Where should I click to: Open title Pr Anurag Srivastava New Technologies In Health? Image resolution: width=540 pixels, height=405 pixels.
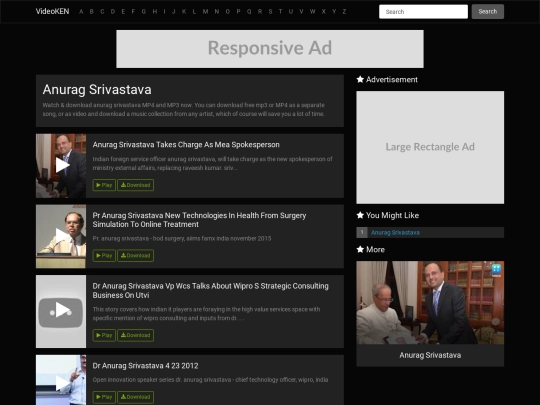click(199, 220)
